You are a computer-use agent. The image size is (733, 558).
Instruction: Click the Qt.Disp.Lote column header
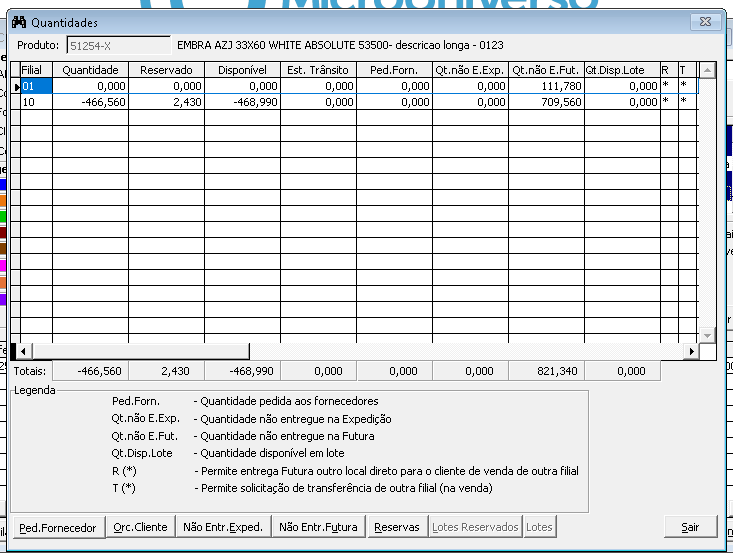[622, 70]
